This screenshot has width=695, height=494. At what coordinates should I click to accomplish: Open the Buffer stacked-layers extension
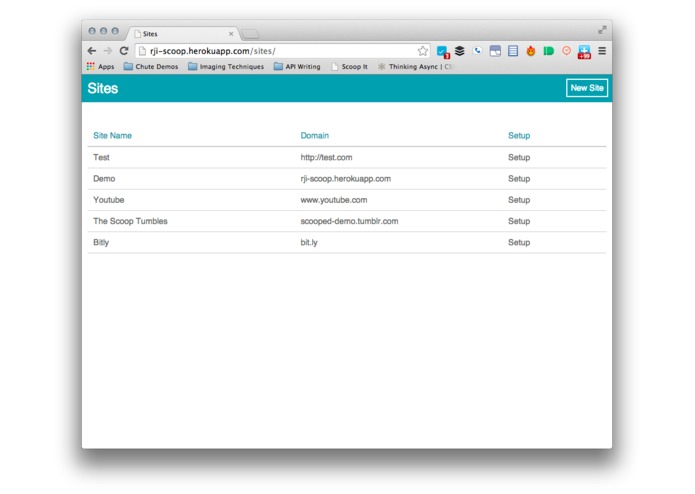point(460,51)
